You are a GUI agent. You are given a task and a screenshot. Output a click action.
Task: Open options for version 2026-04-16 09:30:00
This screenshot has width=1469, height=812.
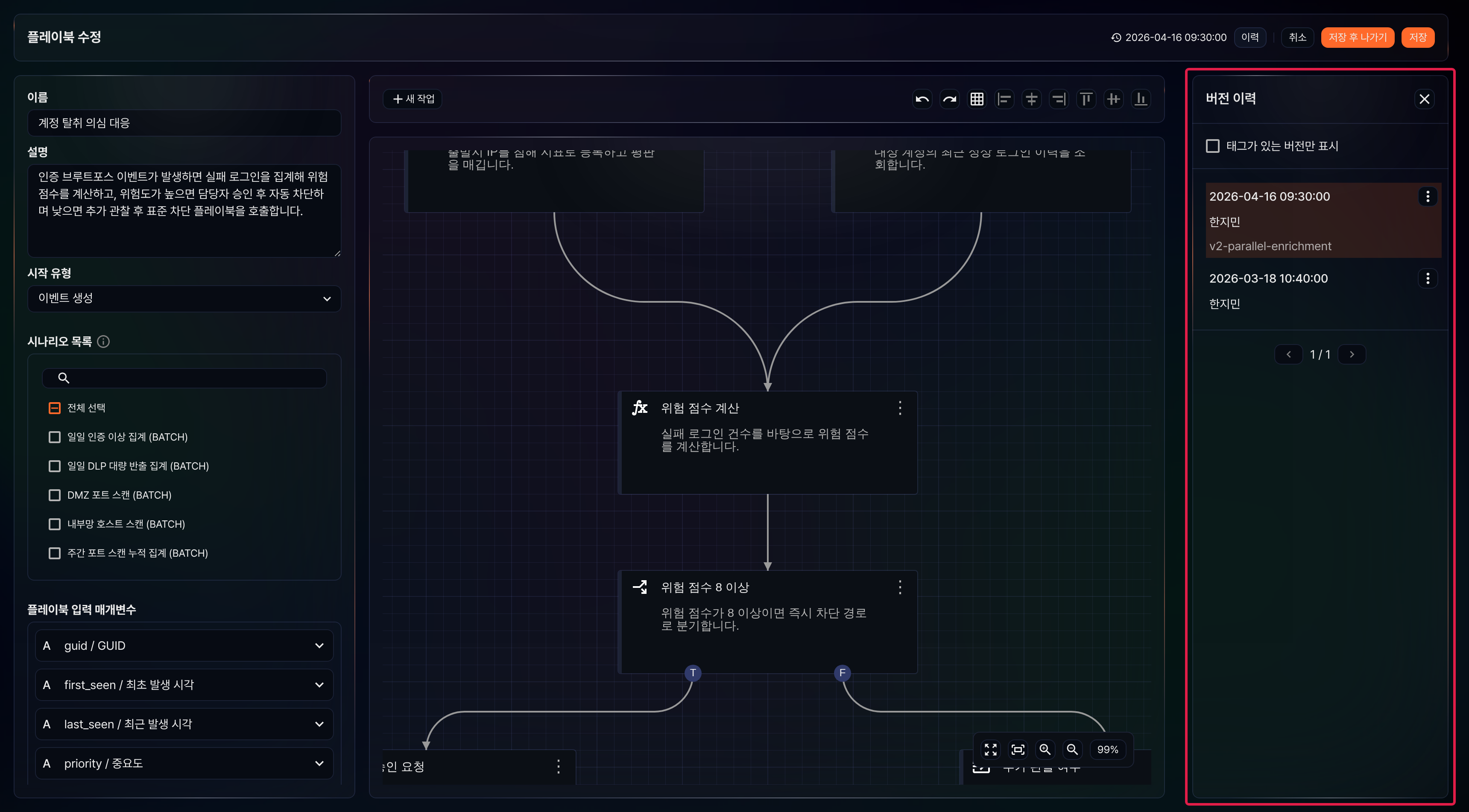pos(1428,197)
